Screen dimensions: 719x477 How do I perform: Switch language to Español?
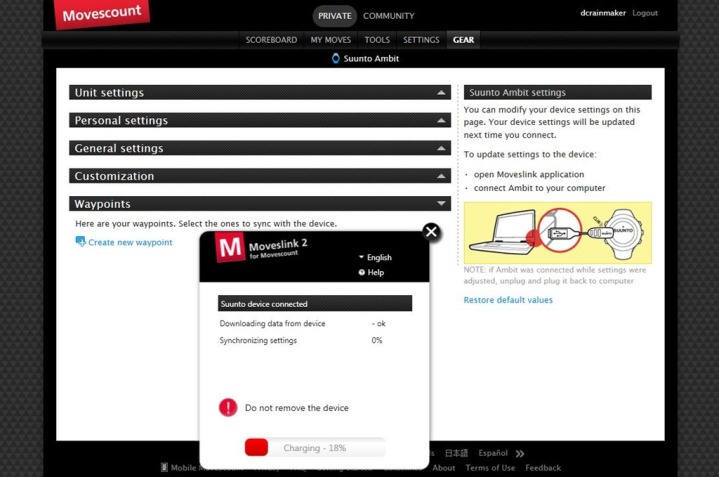[493, 453]
